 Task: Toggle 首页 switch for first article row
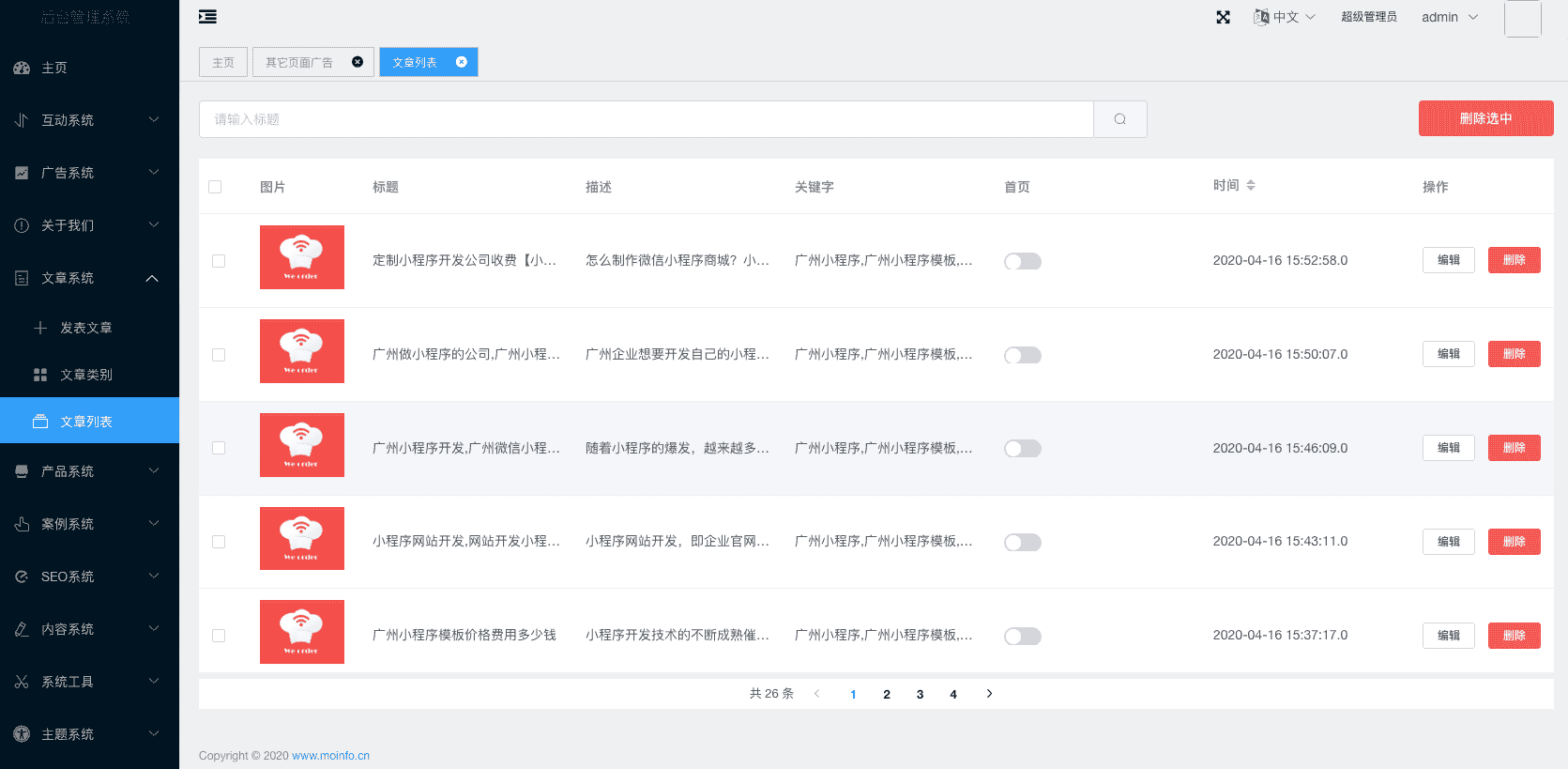pos(1022,261)
